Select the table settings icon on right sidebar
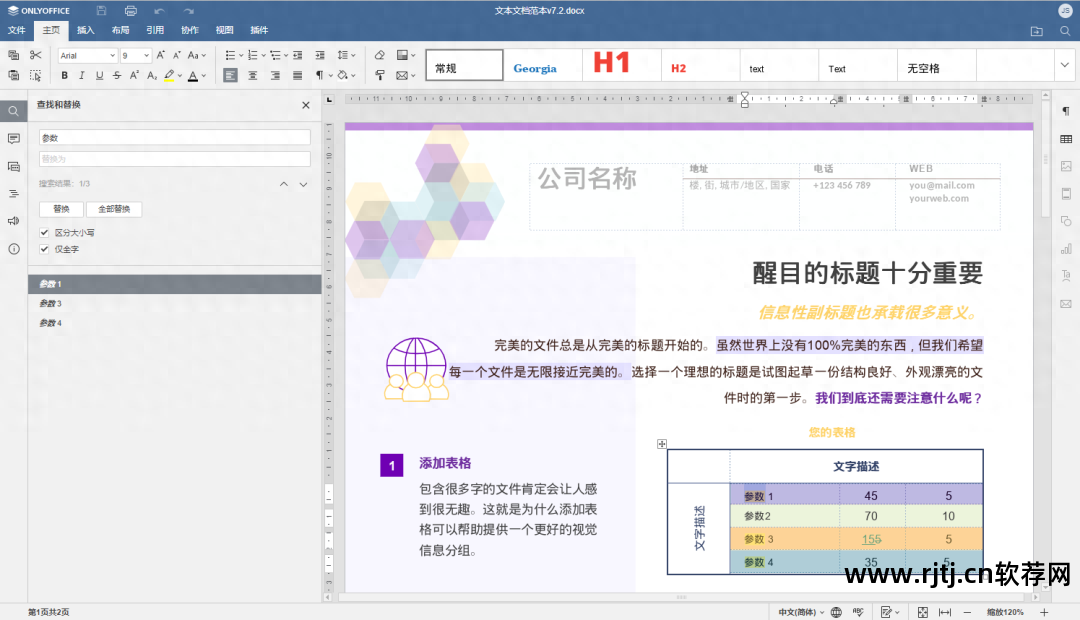This screenshot has height=620, width=1080. pyautogui.click(x=1066, y=140)
